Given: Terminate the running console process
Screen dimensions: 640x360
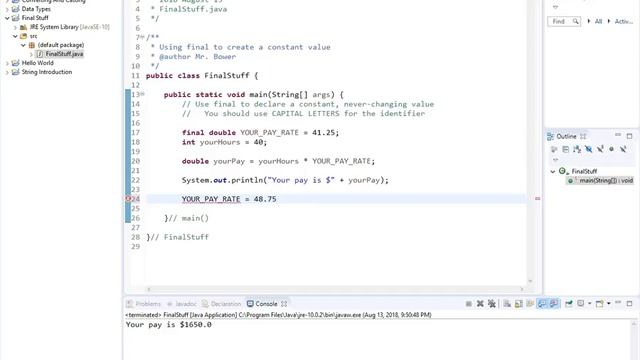Looking at the screenshot, I should [x=469, y=304].
